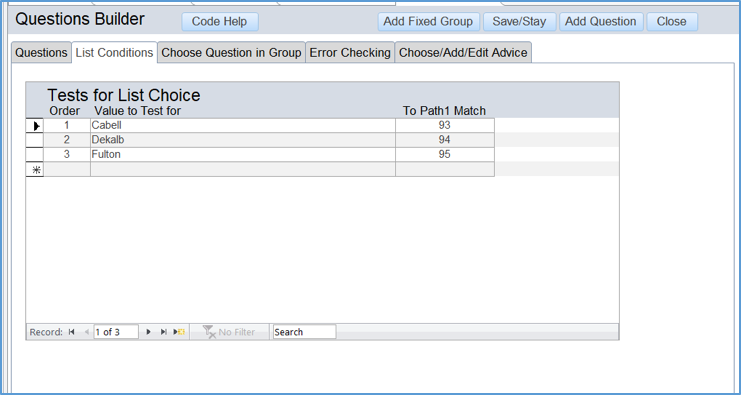Select the Dekalb row's record selector

pos(35,140)
